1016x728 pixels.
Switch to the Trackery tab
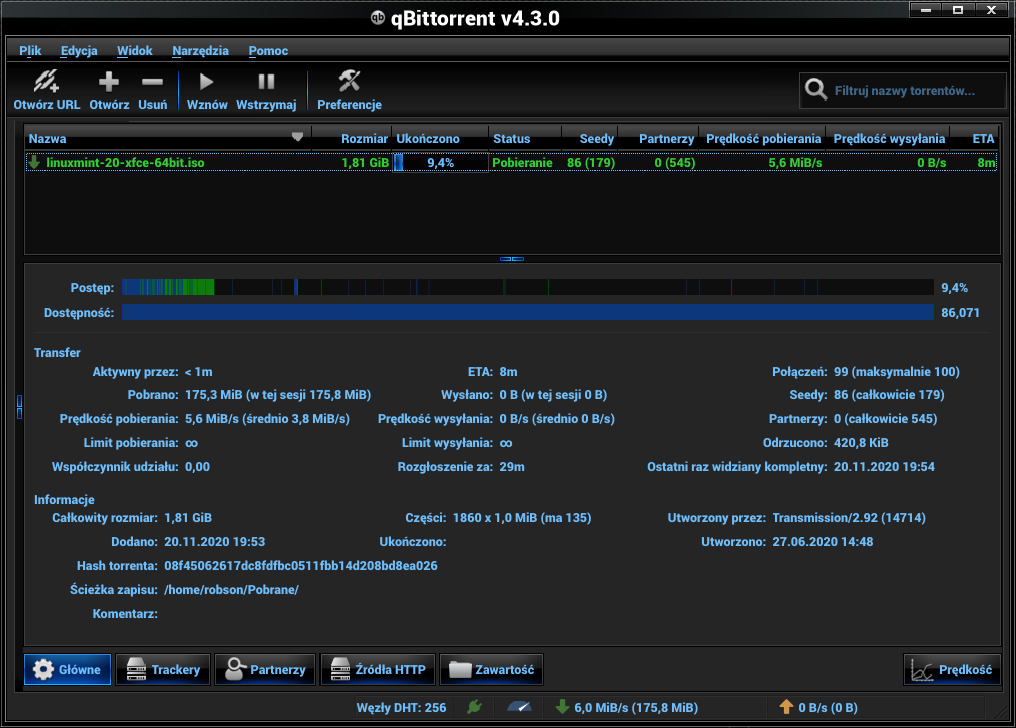[x=163, y=669]
